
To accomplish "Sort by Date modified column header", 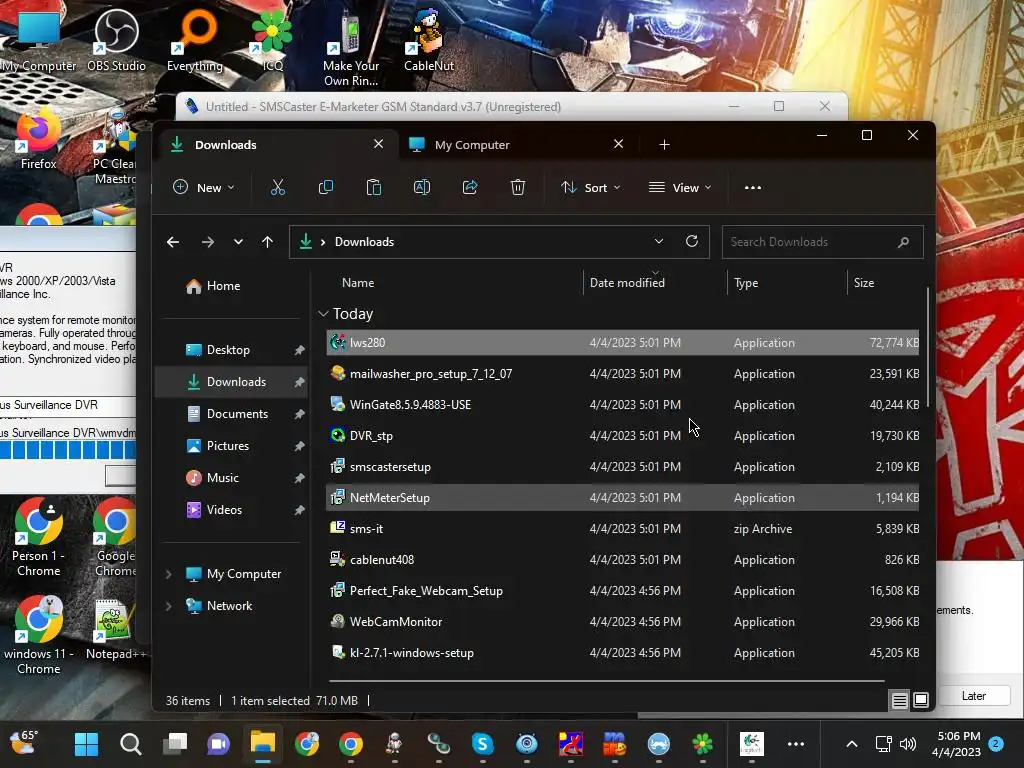I will point(627,283).
